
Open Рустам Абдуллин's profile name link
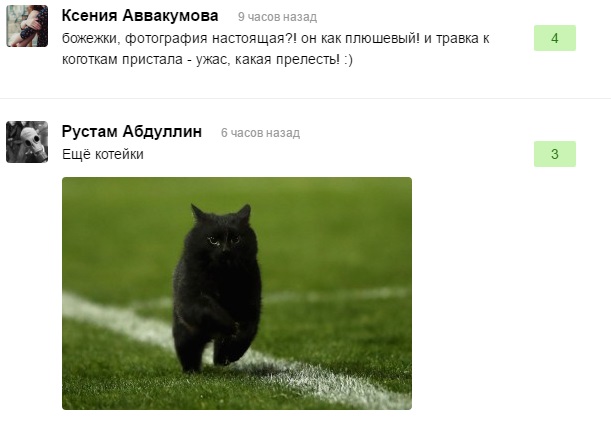(x=132, y=132)
